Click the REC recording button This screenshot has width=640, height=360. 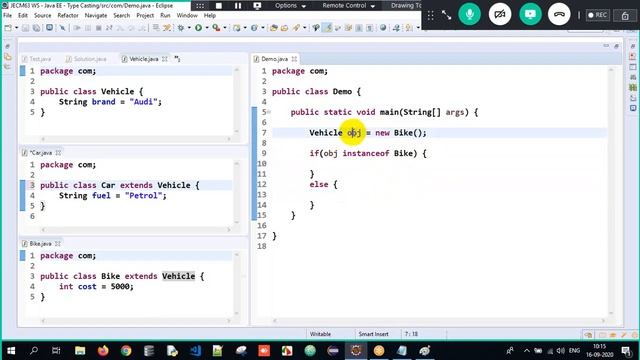pyautogui.click(x=598, y=15)
